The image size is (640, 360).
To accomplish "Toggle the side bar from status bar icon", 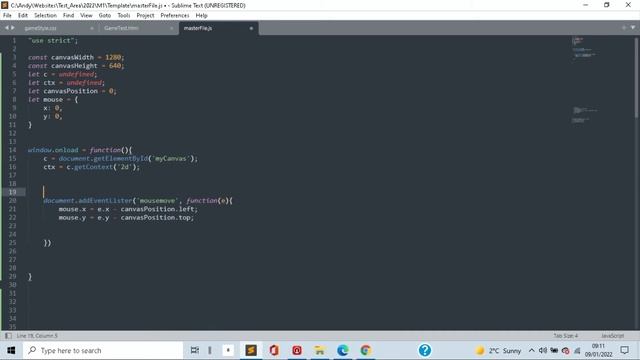I will point(8,336).
